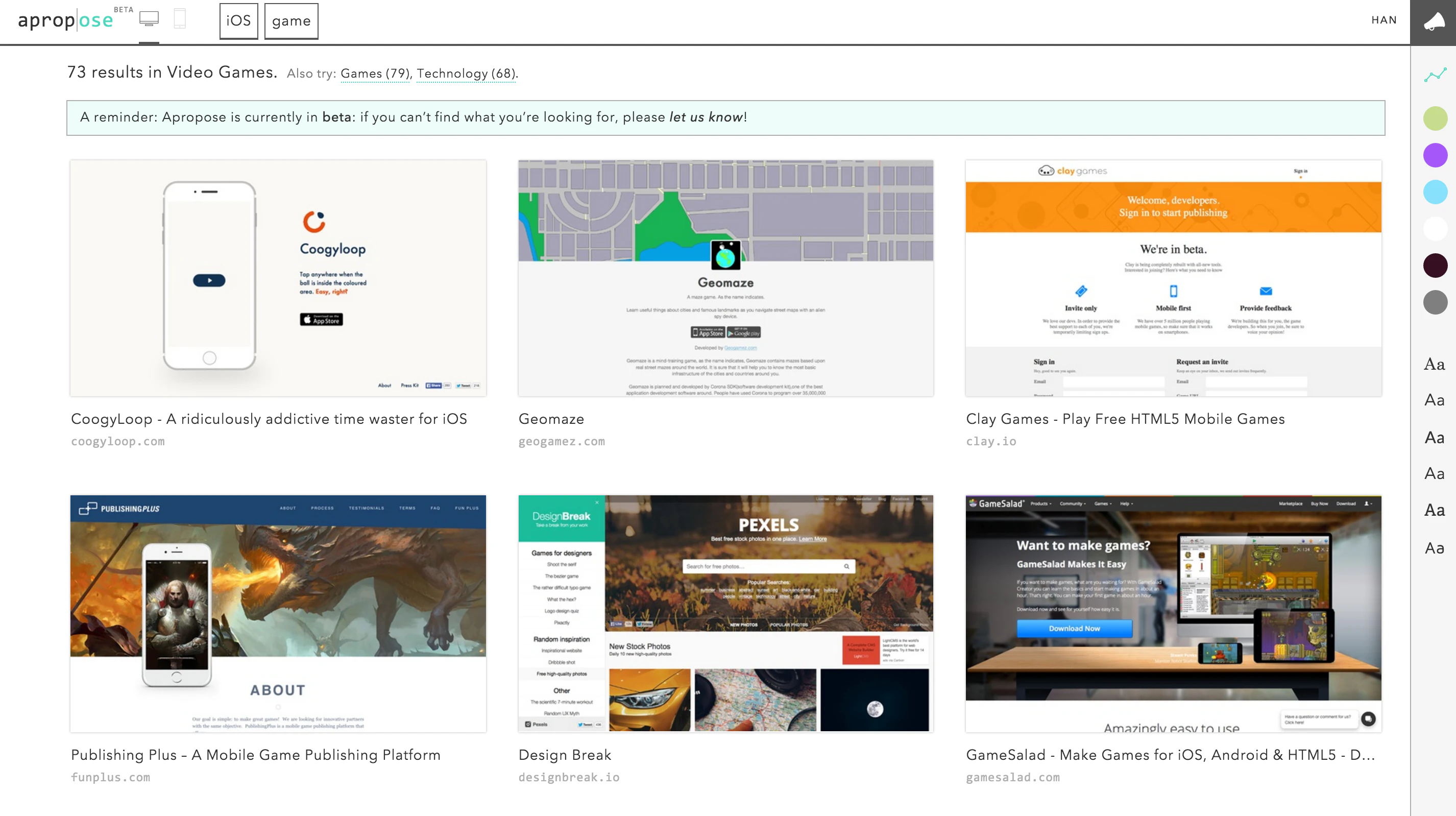Image resolution: width=1456 pixels, height=816 pixels.
Task: Open the GameSalad result thumbnail
Action: 1173,614
